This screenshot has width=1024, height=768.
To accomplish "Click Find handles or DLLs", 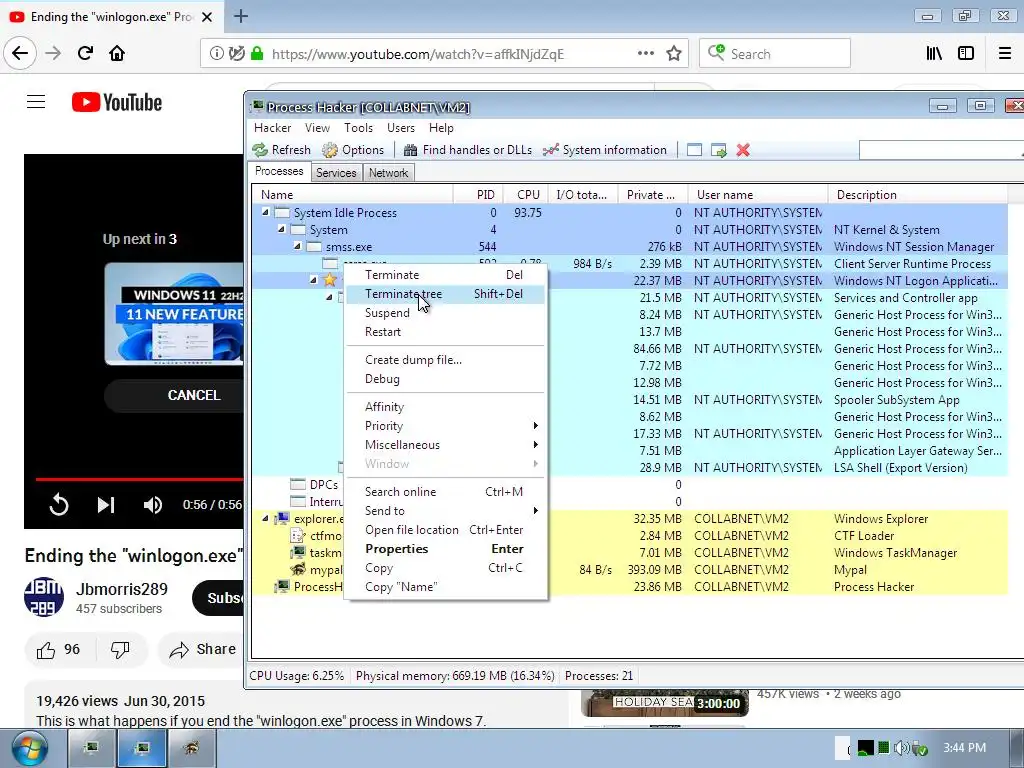I will coord(468,150).
